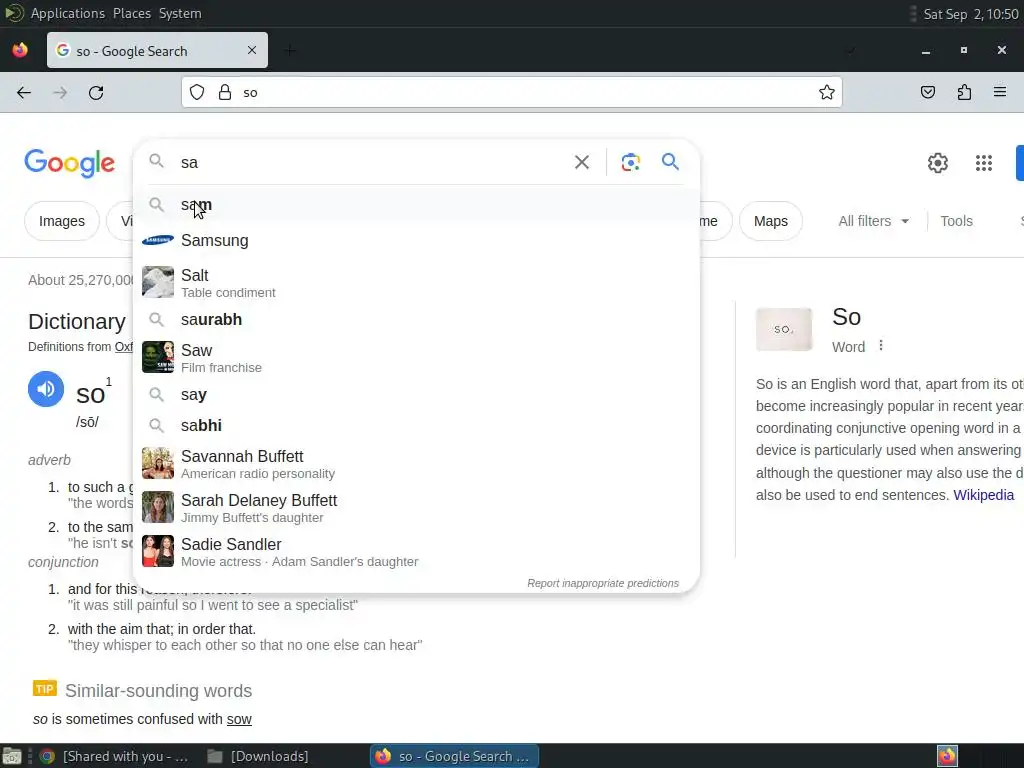Viewport: 1024px width, 768px height.
Task: Play pronunciation audio for 'so'
Action: [x=46, y=389]
